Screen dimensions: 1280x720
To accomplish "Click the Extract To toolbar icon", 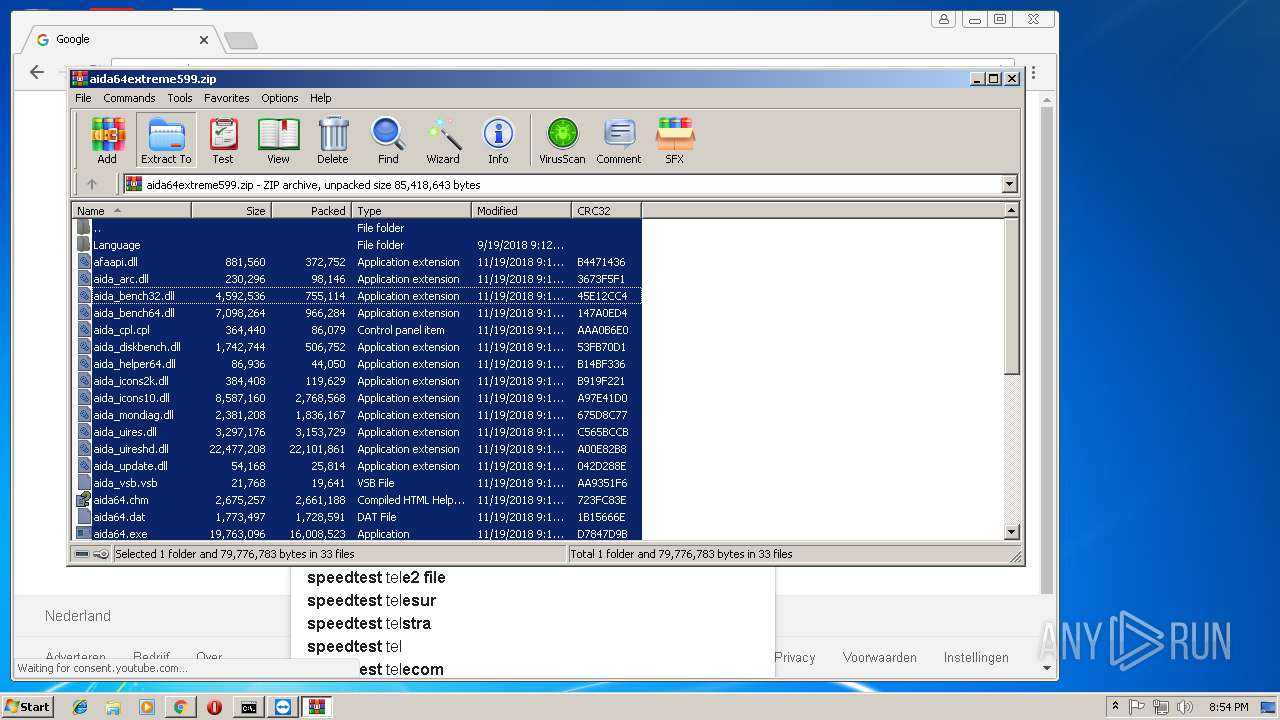I will coord(166,140).
